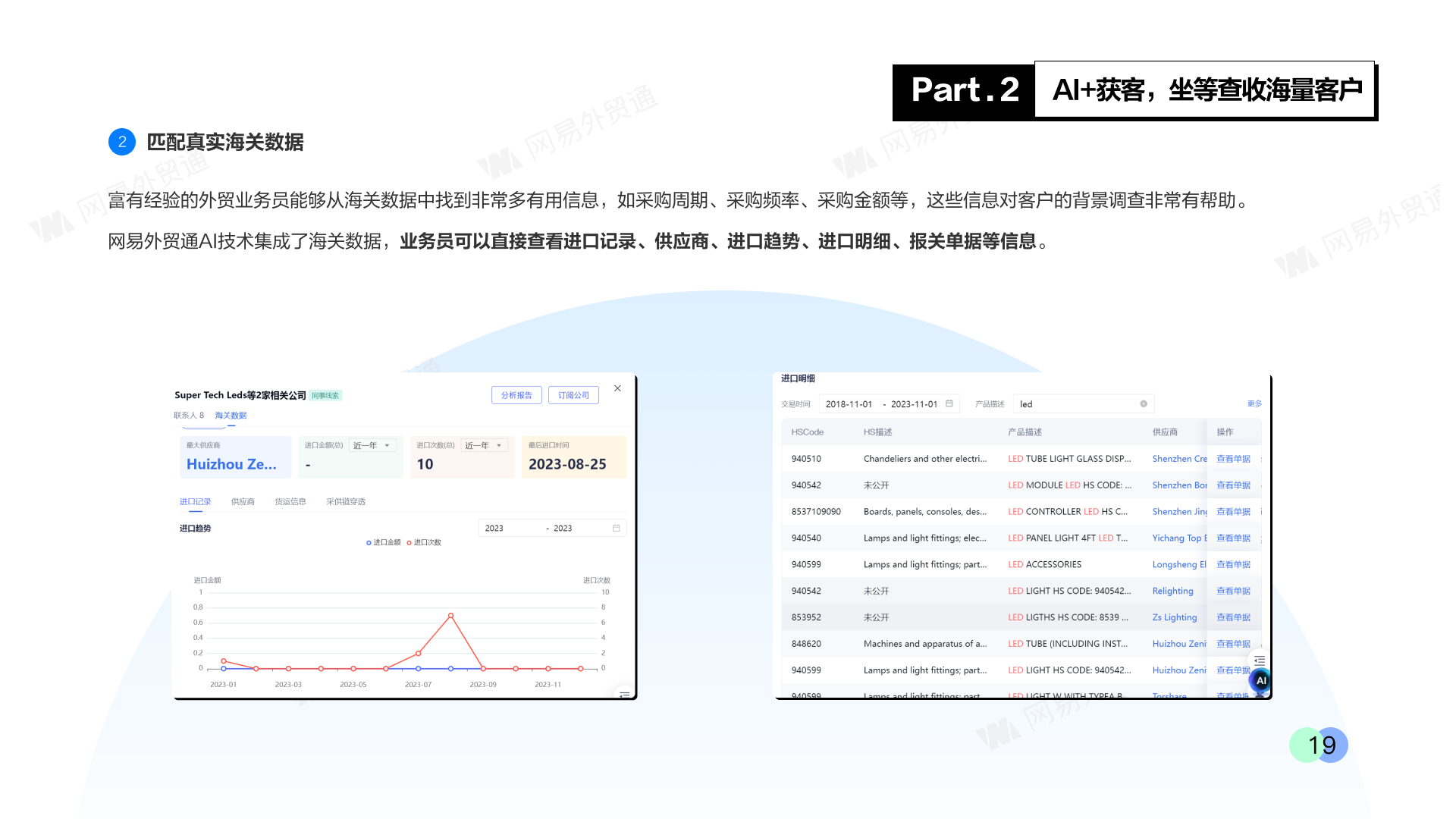Switch to the 供应商 tab
This screenshot has width=1456, height=819.
coord(243,502)
